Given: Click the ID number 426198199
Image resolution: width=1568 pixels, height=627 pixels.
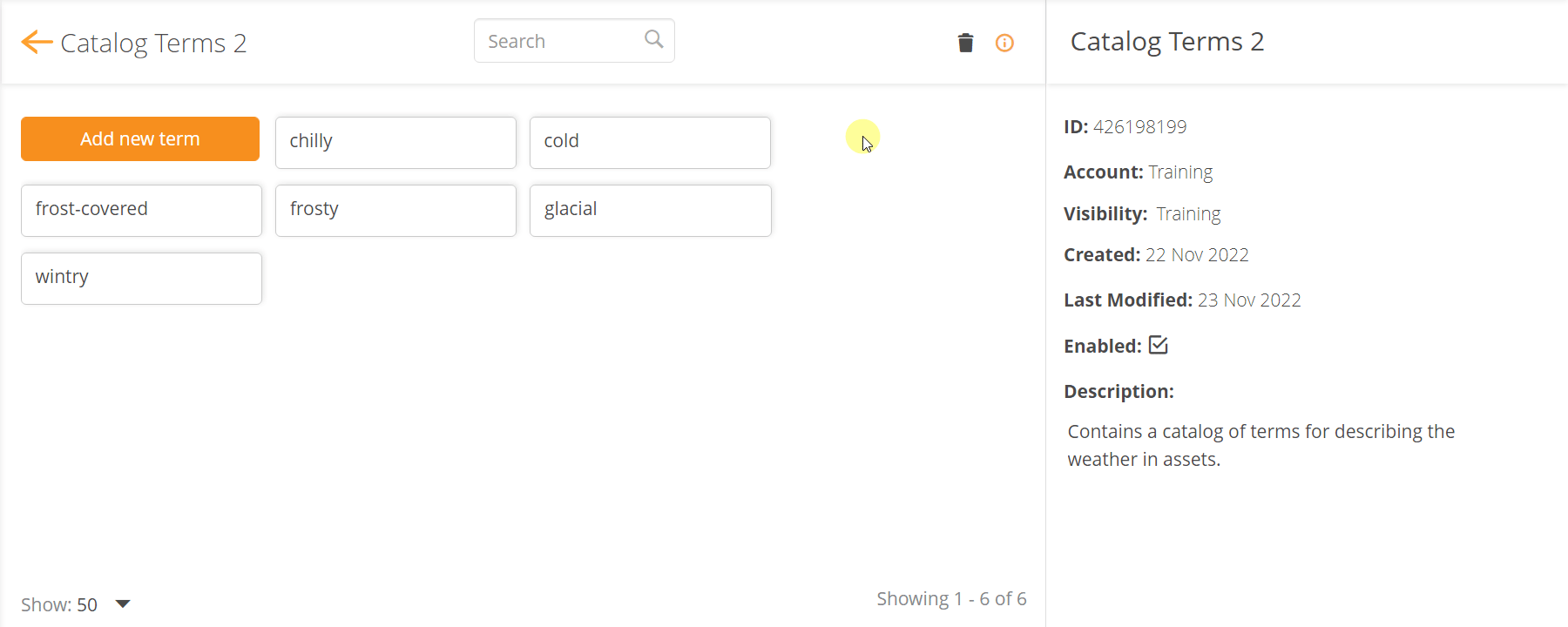Looking at the screenshot, I should 1139,127.
